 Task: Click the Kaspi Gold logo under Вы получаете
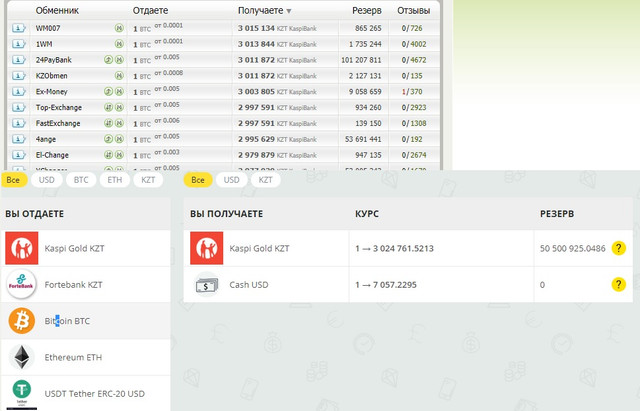pos(207,248)
